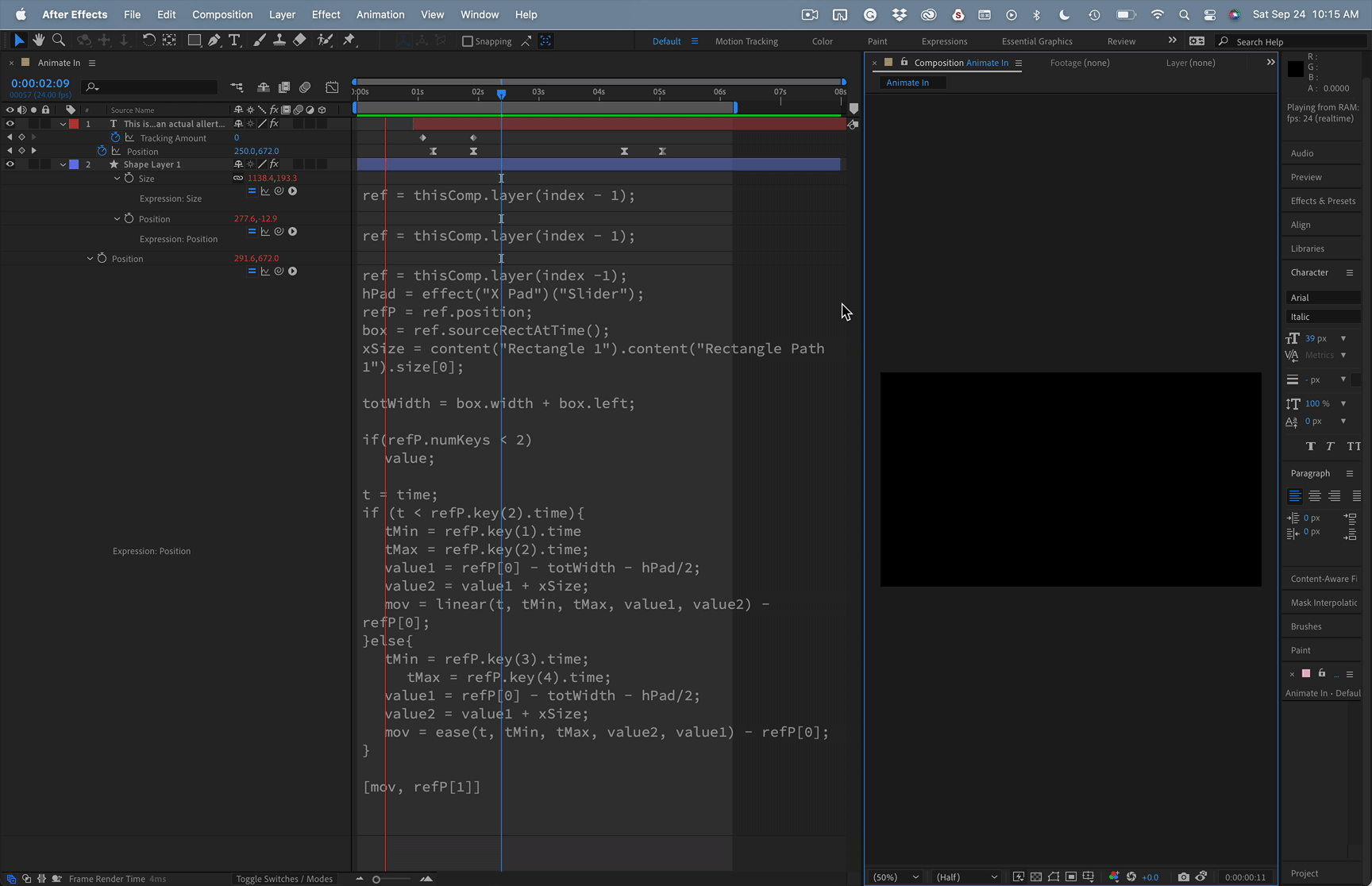Screen dimensions: 1372x886
Task: Open the Layer menu
Action: click(x=282, y=14)
